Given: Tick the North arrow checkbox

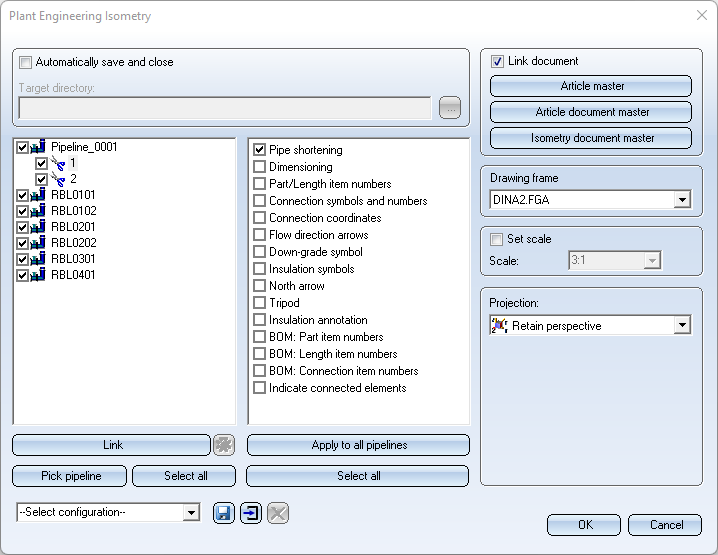Looking at the screenshot, I should (x=260, y=286).
